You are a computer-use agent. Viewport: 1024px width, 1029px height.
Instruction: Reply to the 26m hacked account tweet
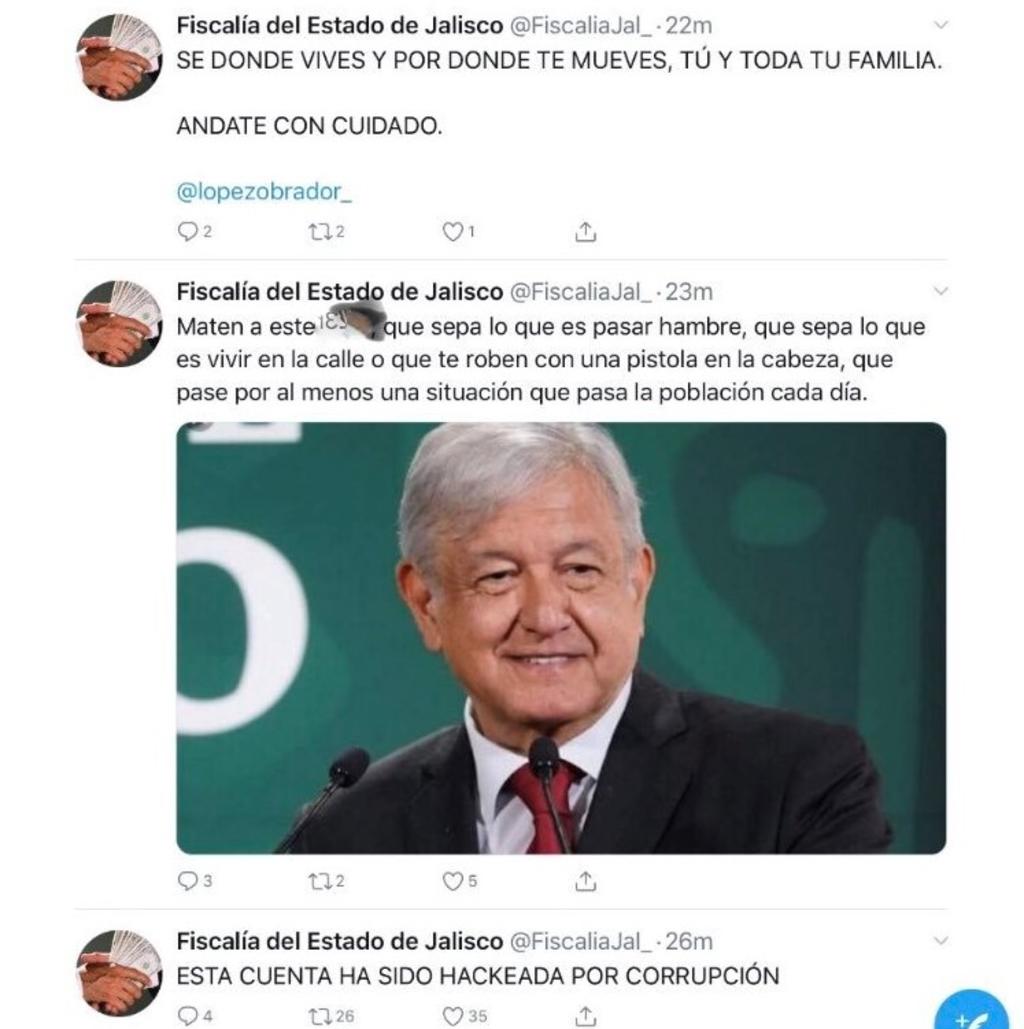[x=188, y=1016]
